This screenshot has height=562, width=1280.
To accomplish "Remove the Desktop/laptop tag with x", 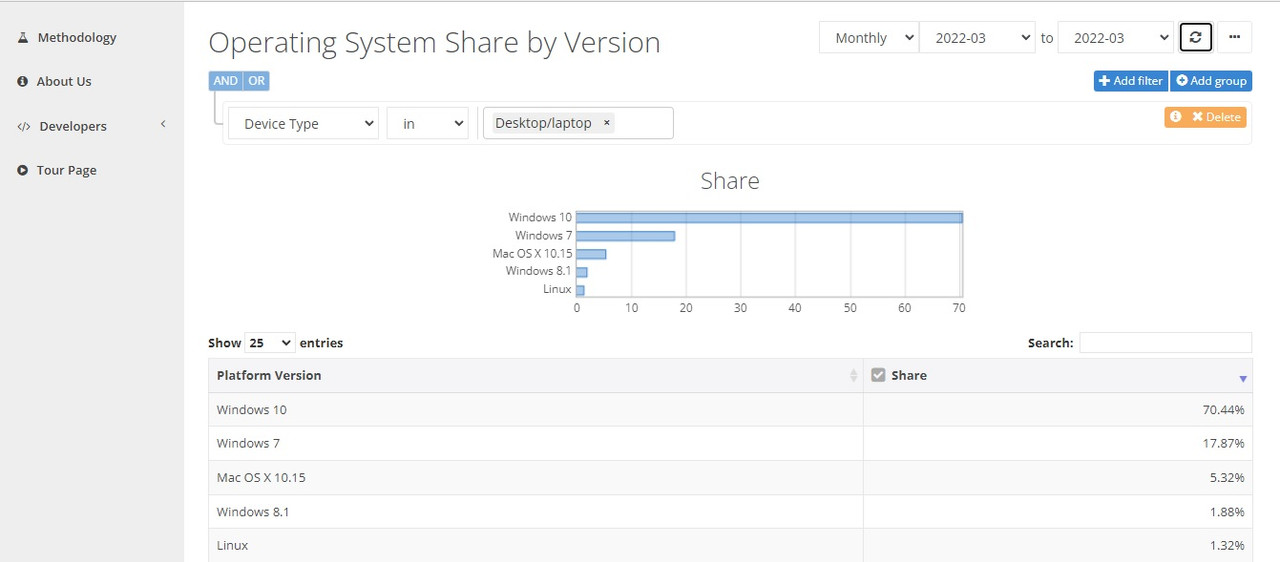I will coord(606,123).
